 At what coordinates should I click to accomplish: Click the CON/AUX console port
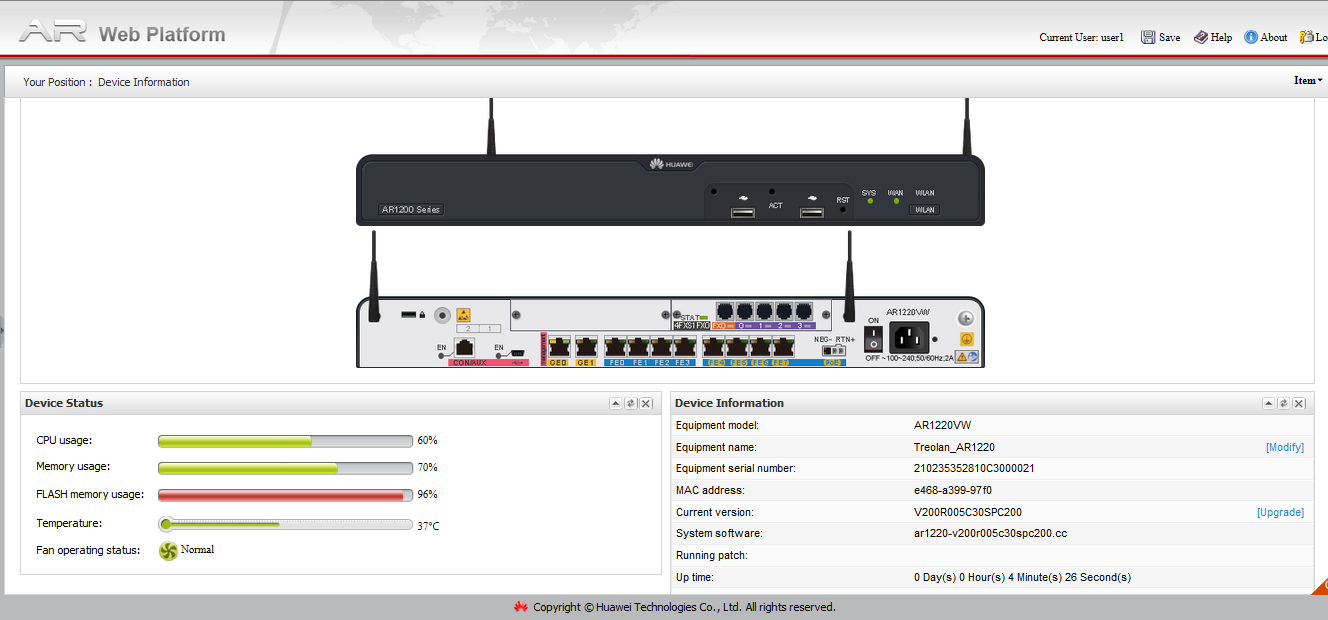coord(465,347)
